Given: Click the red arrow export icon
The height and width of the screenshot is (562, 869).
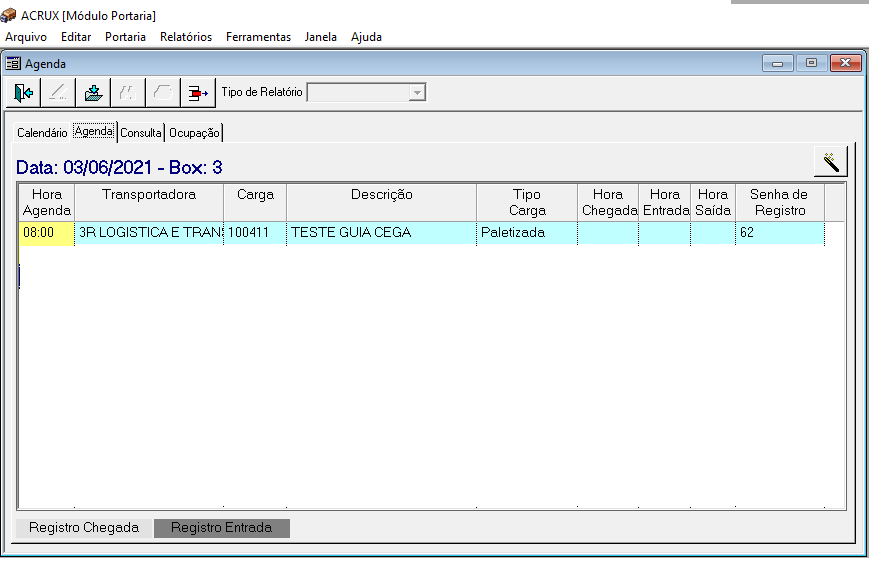Looking at the screenshot, I should tap(198, 93).
